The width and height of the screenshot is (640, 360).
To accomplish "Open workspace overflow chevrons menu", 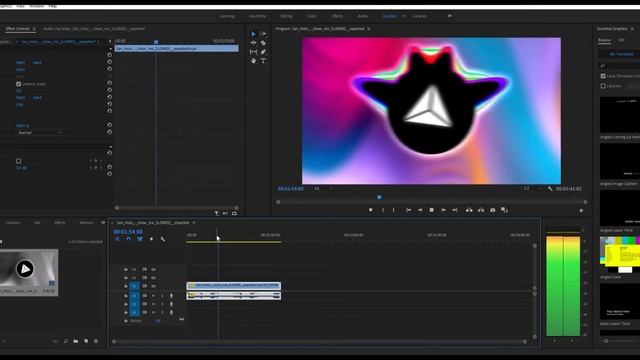I will pos(450,16).
